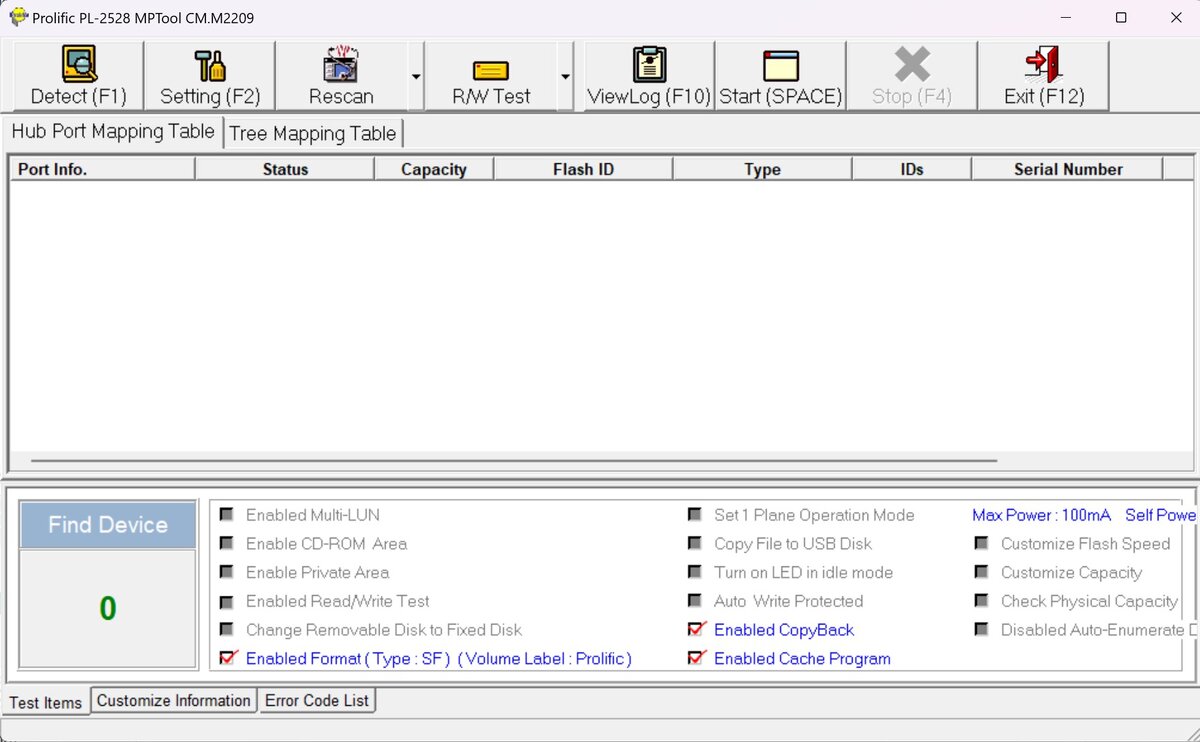Viewport: 1200px width, 742px height.
Task: Toggle Copy File to USB Disk checkbox
Action: [694, 543]
